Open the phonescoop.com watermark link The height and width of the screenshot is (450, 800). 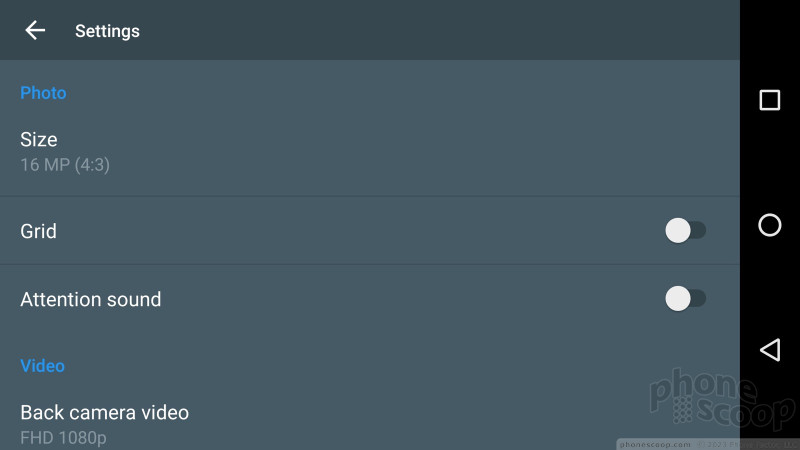click(655, 444)
